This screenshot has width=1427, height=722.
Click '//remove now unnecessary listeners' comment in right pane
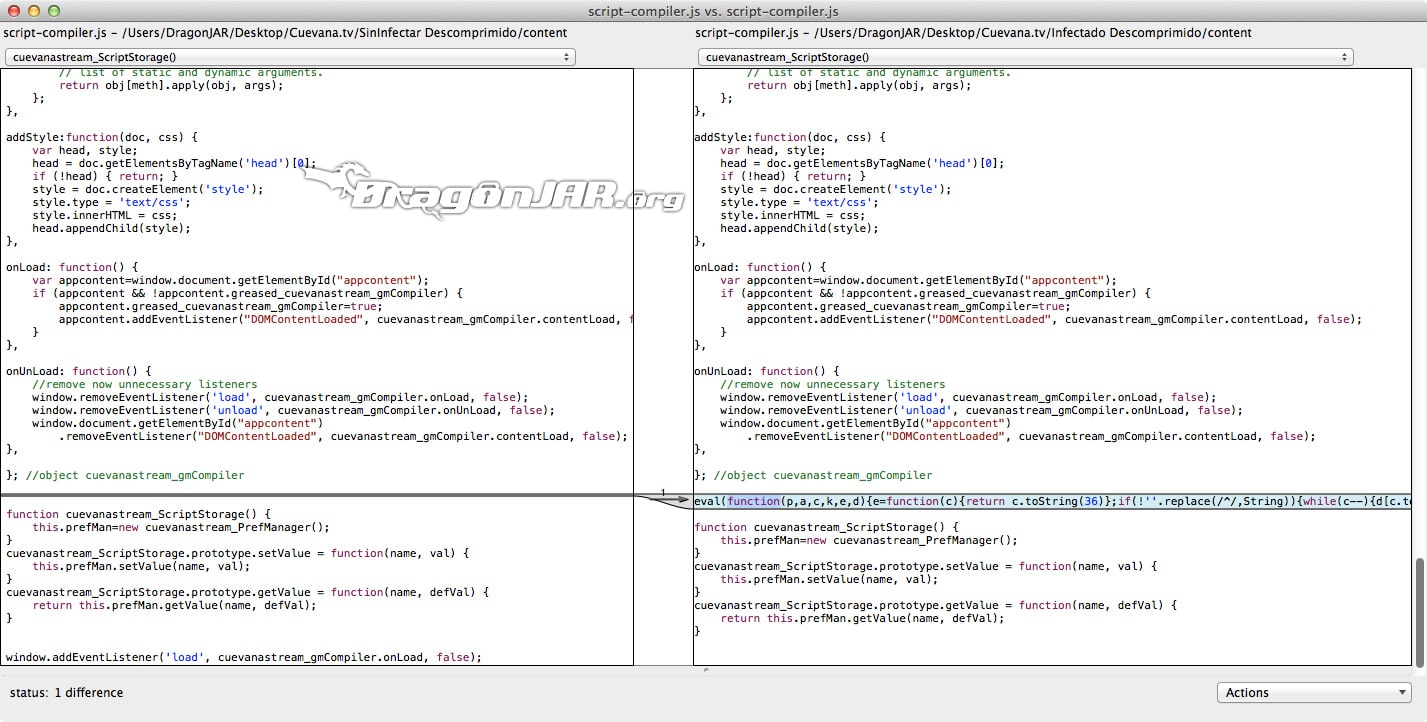click(832, 384)
